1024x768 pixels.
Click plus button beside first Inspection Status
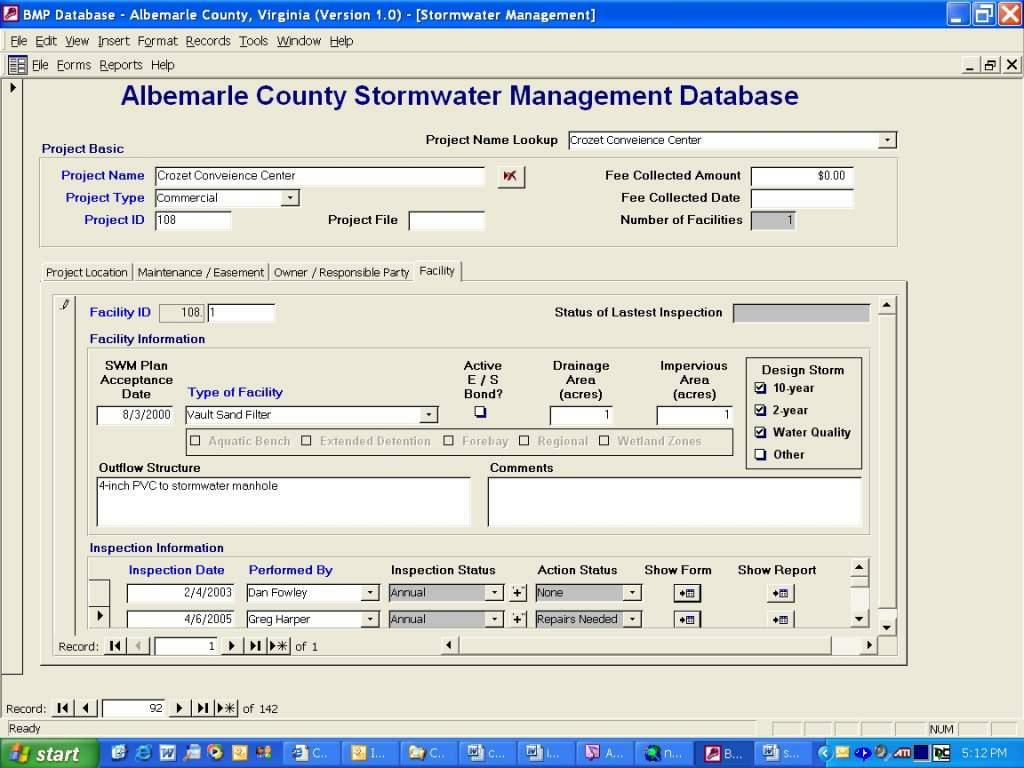518,593
